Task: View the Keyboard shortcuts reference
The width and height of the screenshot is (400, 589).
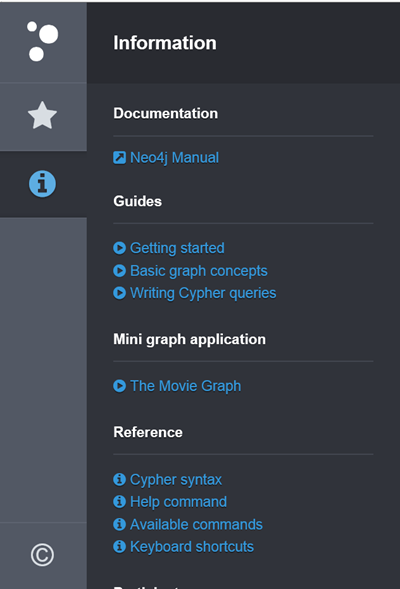Action: 192,547
